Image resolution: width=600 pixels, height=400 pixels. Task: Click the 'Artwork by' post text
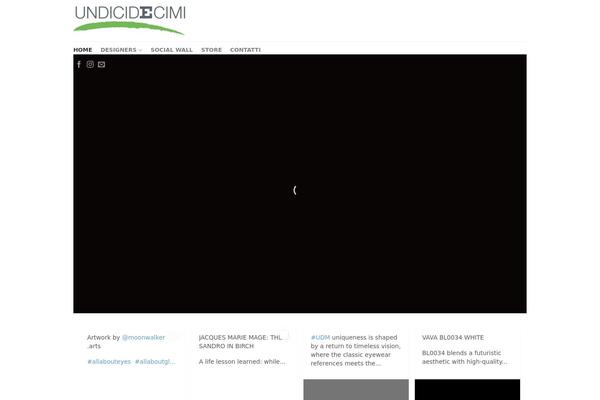(103, 337)
